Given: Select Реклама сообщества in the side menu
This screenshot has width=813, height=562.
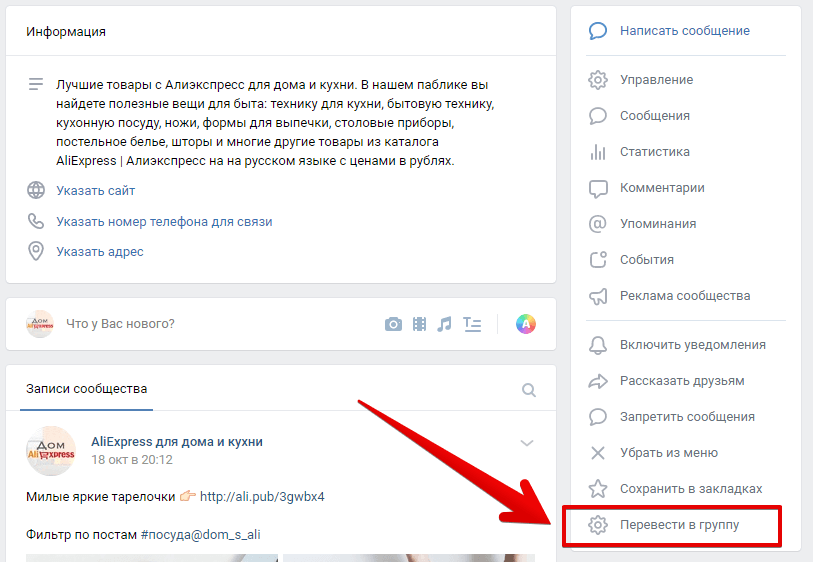Looking at the screenshot, I should click(x=685, y=296).
